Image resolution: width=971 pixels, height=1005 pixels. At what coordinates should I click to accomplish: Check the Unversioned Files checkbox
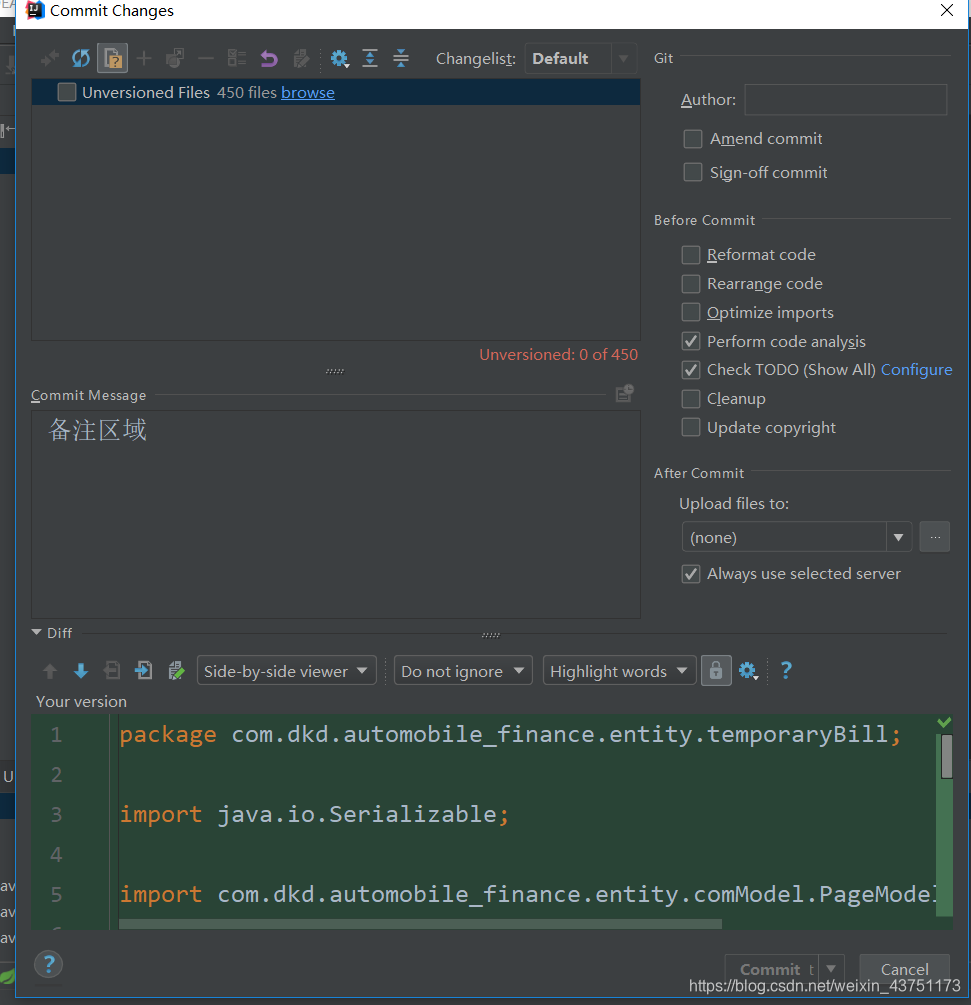tap(67, 92)
